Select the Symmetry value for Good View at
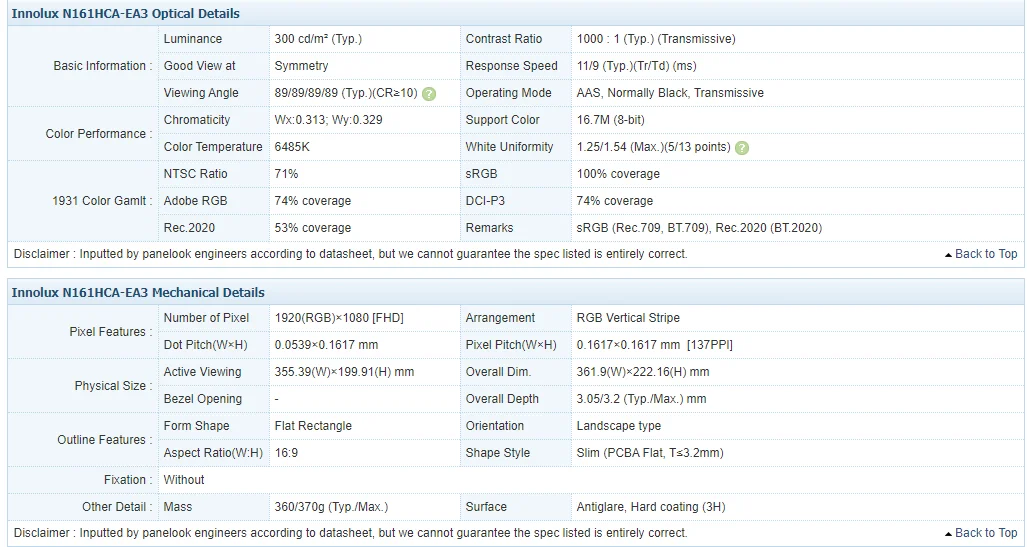Screen dimensions: 1027x547 point(301,66)
